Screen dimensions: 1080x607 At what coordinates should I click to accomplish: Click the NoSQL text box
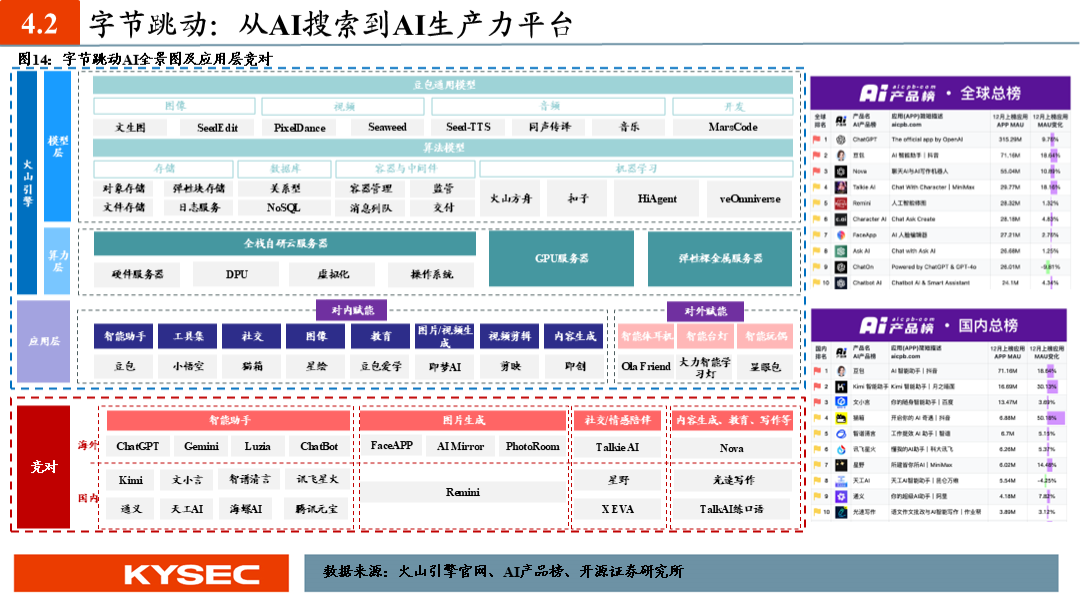point(283,207)
